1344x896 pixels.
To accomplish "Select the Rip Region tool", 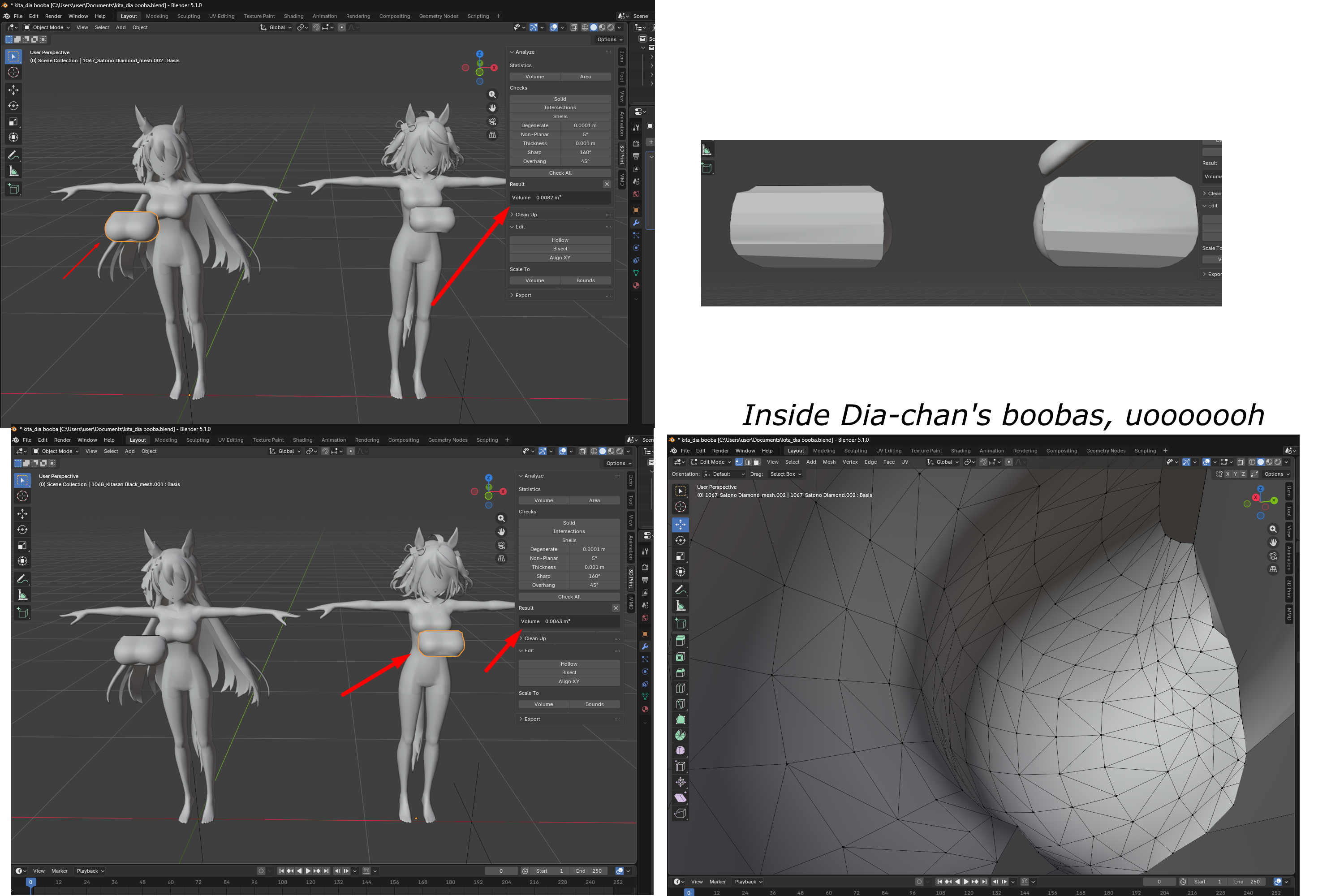I will (680, 813).
